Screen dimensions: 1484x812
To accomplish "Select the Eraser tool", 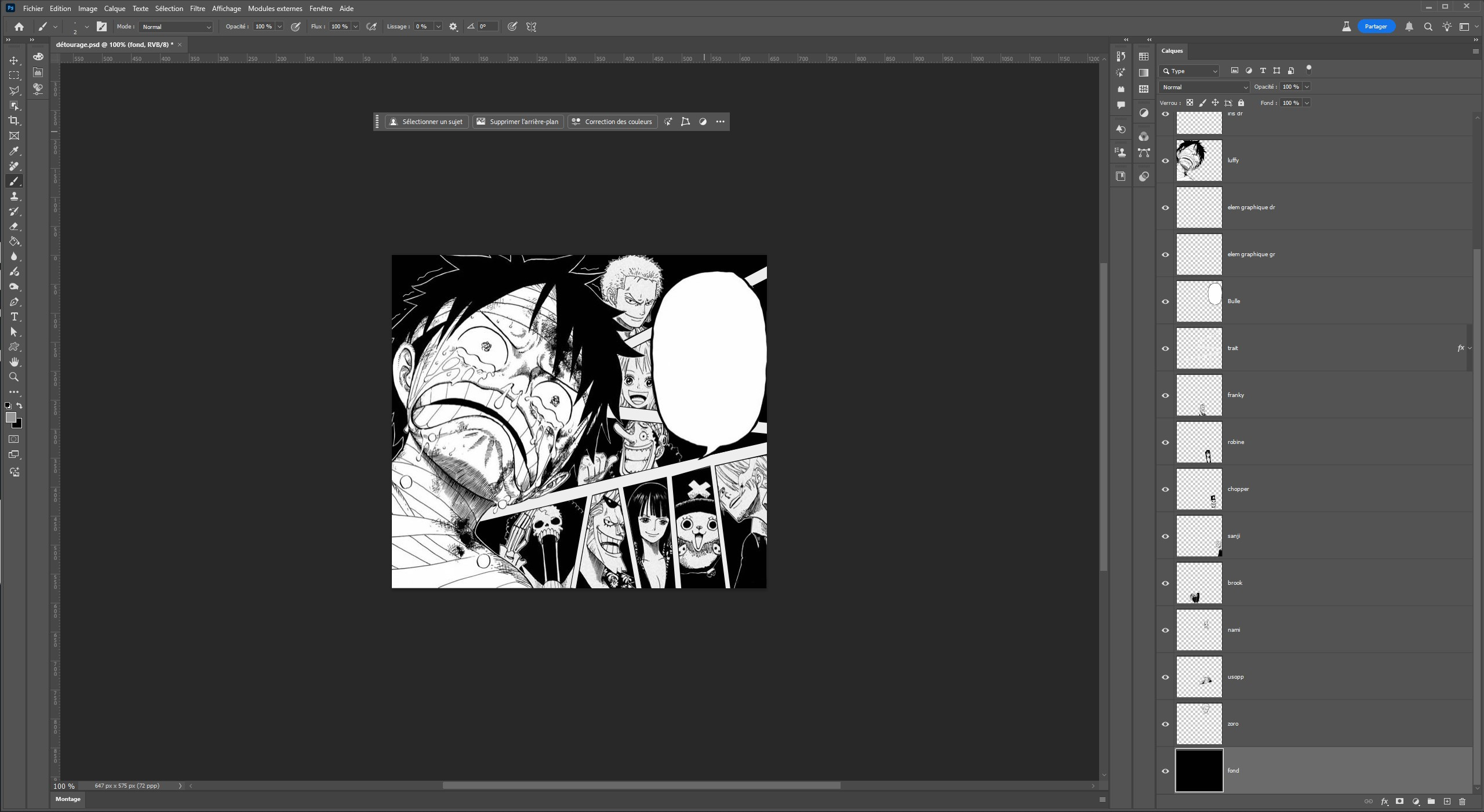I will 14,227.
